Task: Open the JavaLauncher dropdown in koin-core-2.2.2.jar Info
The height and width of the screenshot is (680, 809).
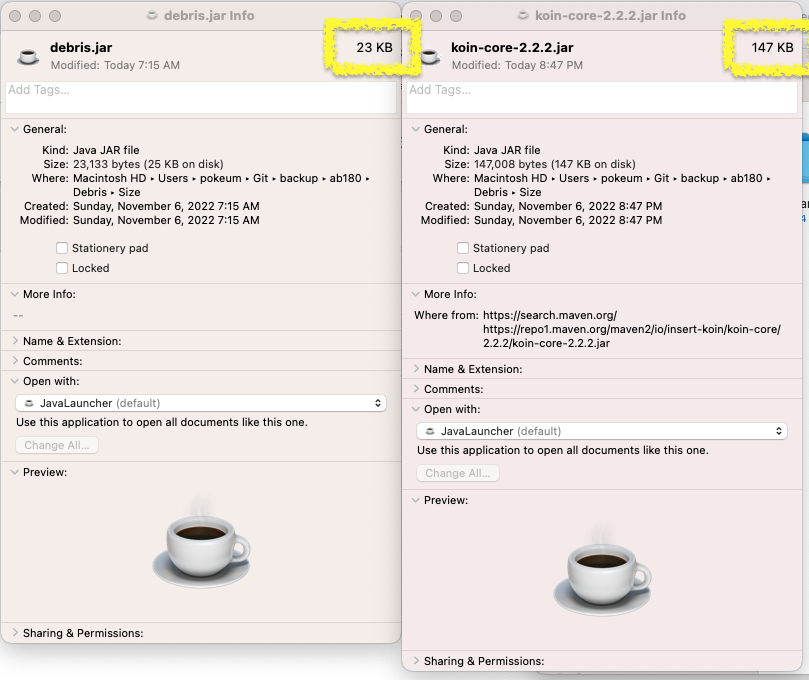Action: pos(602,431)
